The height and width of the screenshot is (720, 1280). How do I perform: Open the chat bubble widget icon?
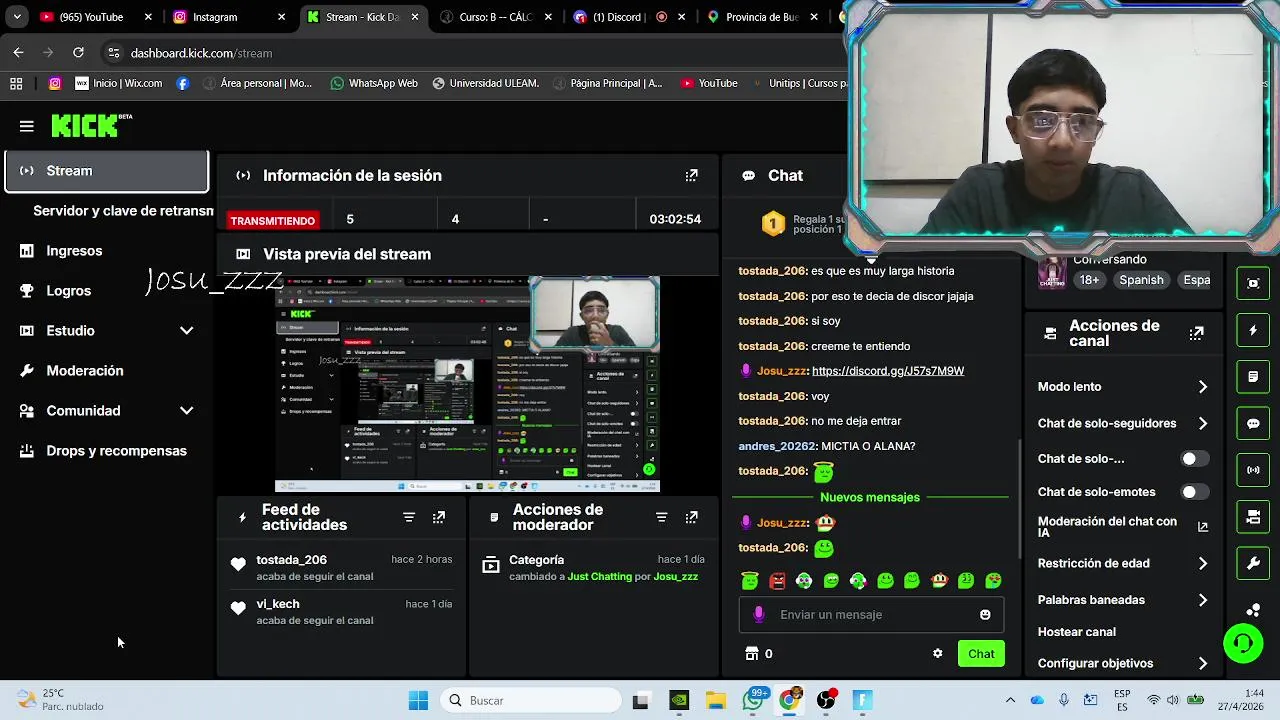(x=1253, y=423)
